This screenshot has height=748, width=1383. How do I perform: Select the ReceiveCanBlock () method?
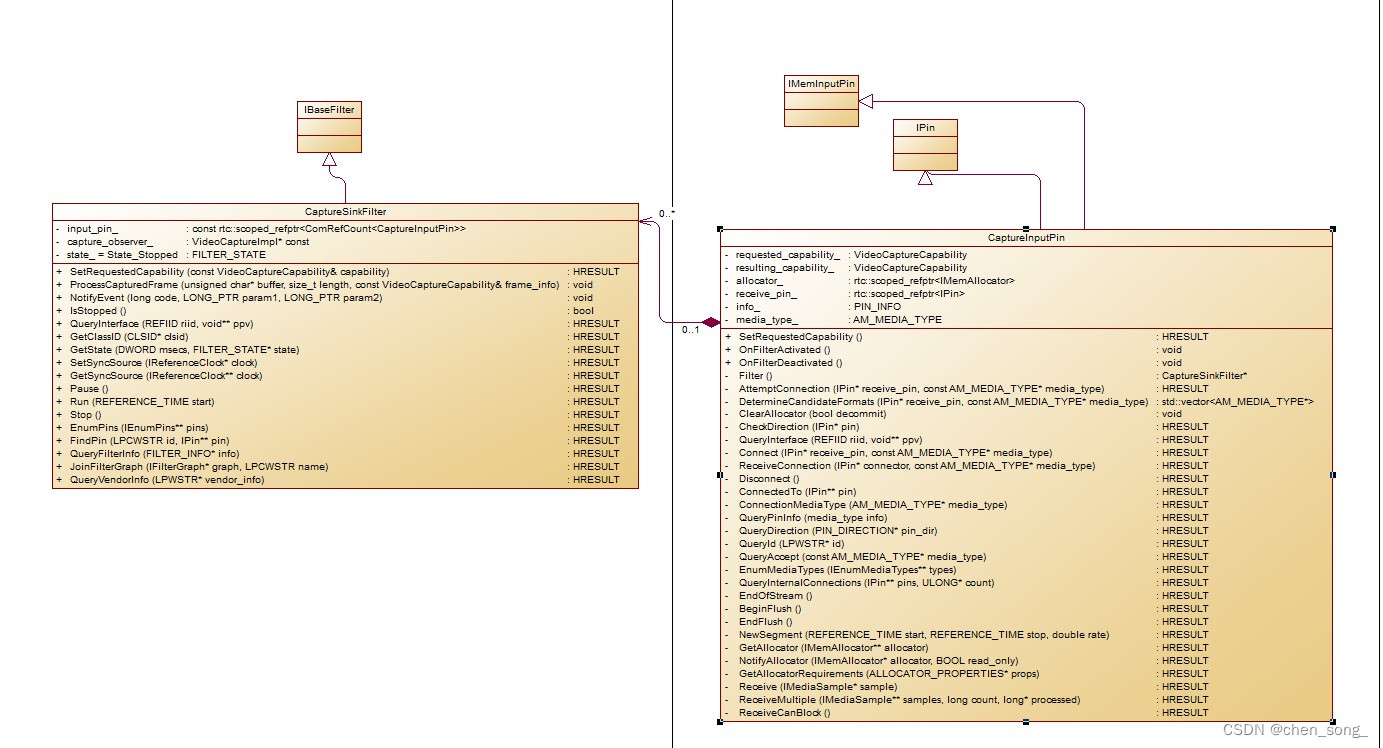pyautogui.click(x=1026, y=713)
